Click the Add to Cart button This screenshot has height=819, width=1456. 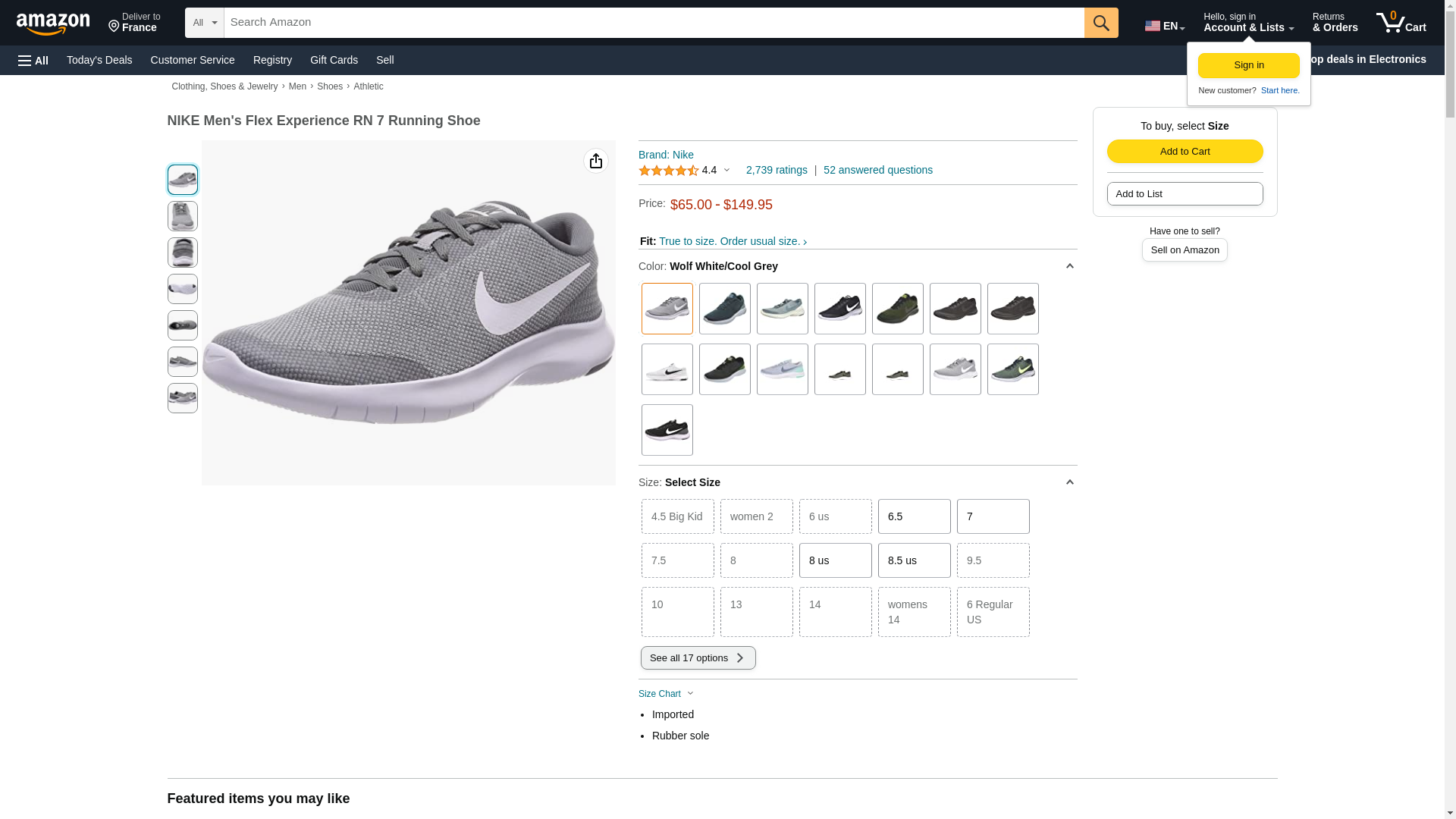tap(1185, 151)
